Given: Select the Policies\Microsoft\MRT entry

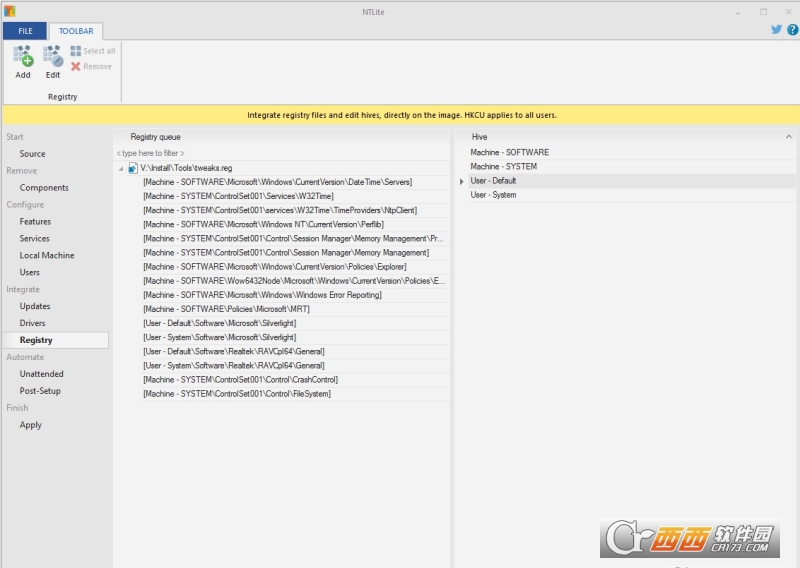Looking at the screenshot, I should tap(295, 309).
